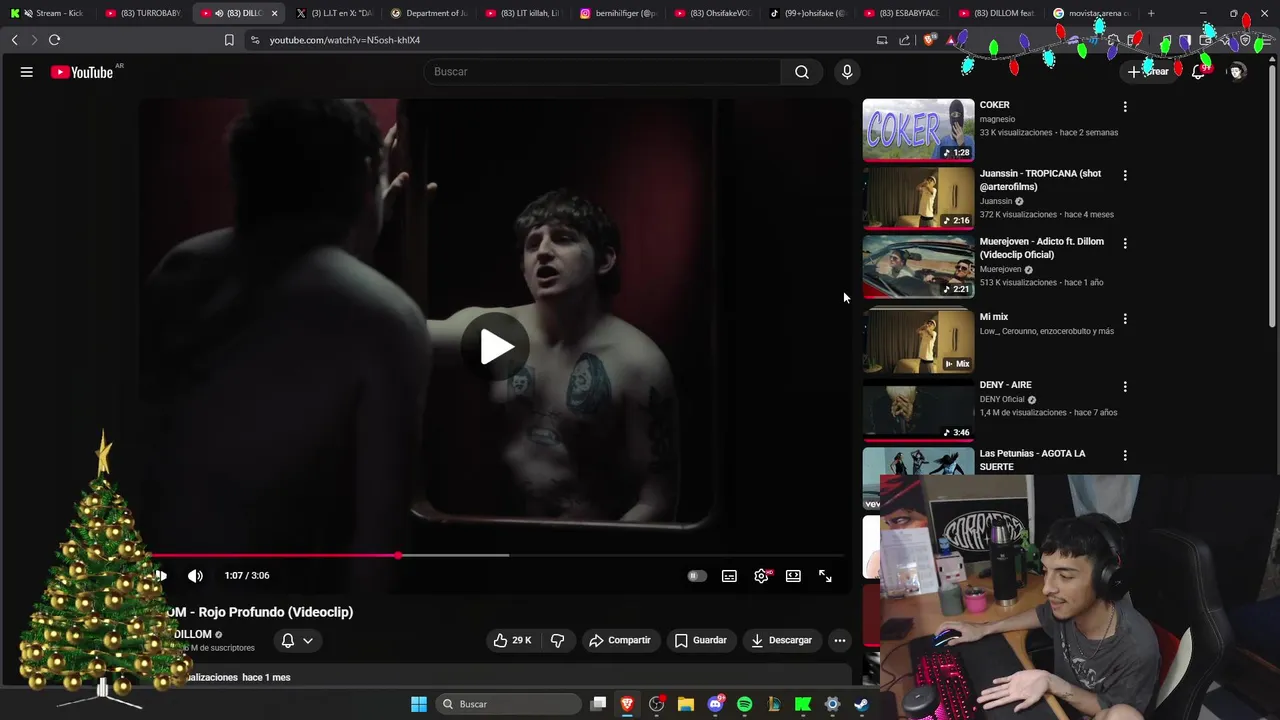Screen dimensions: 1280x720
Task: Enter fullscreen mode in the player
Action: (x=825, y=576)
